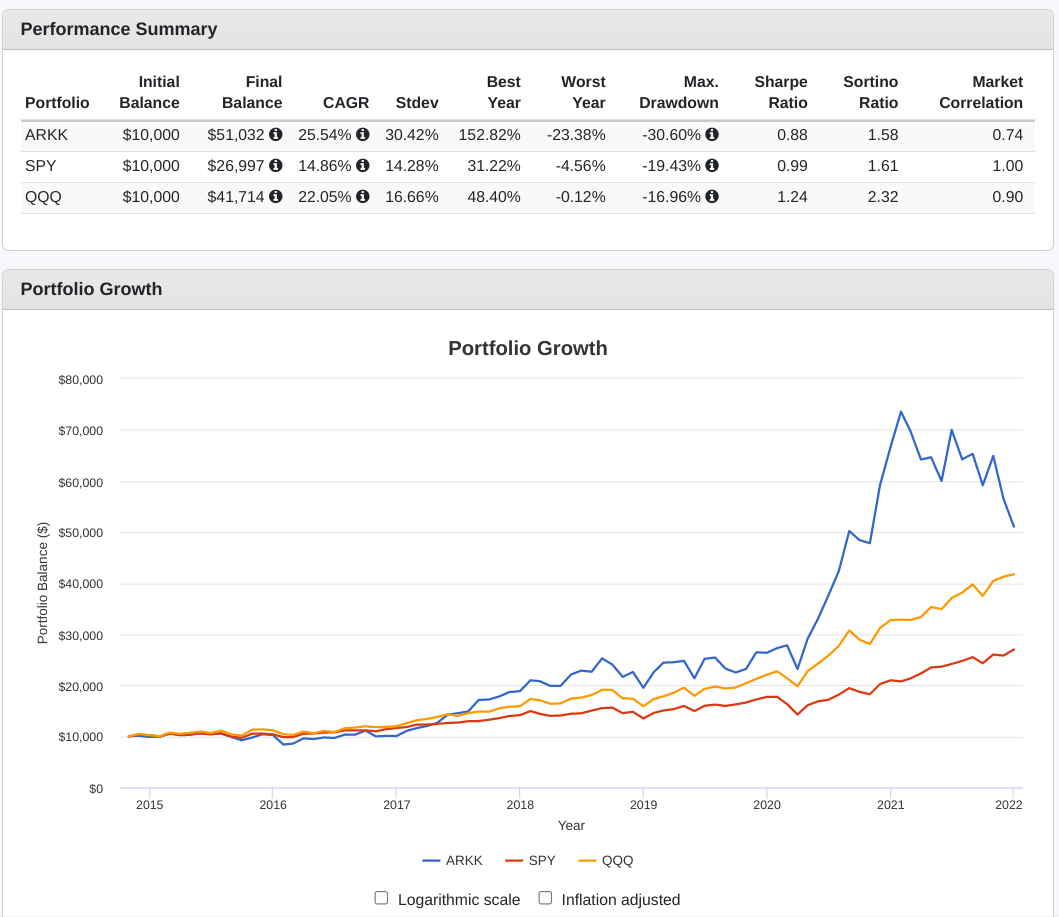
Task: Select the Initial Balance column header
Action: click(149, 93)
